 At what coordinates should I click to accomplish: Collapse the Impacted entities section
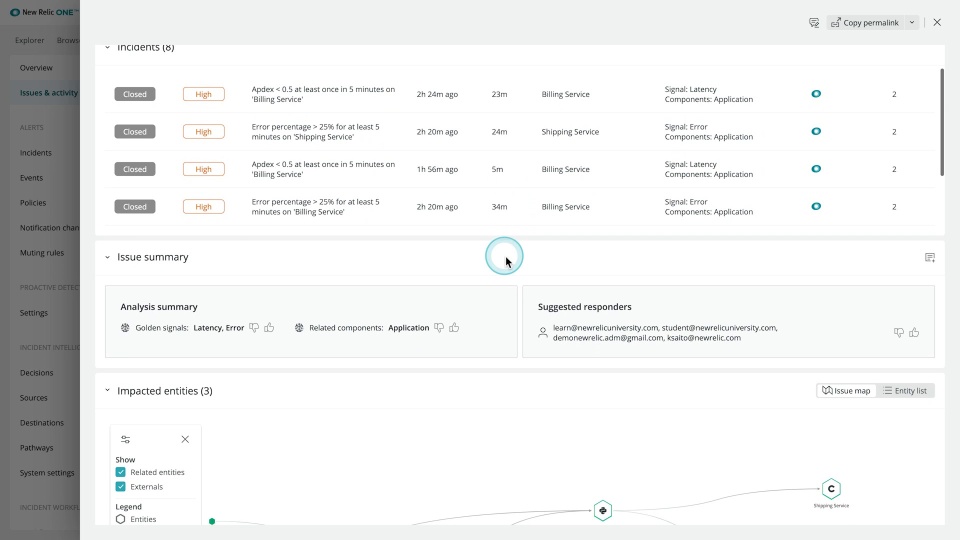coord(107,391)
